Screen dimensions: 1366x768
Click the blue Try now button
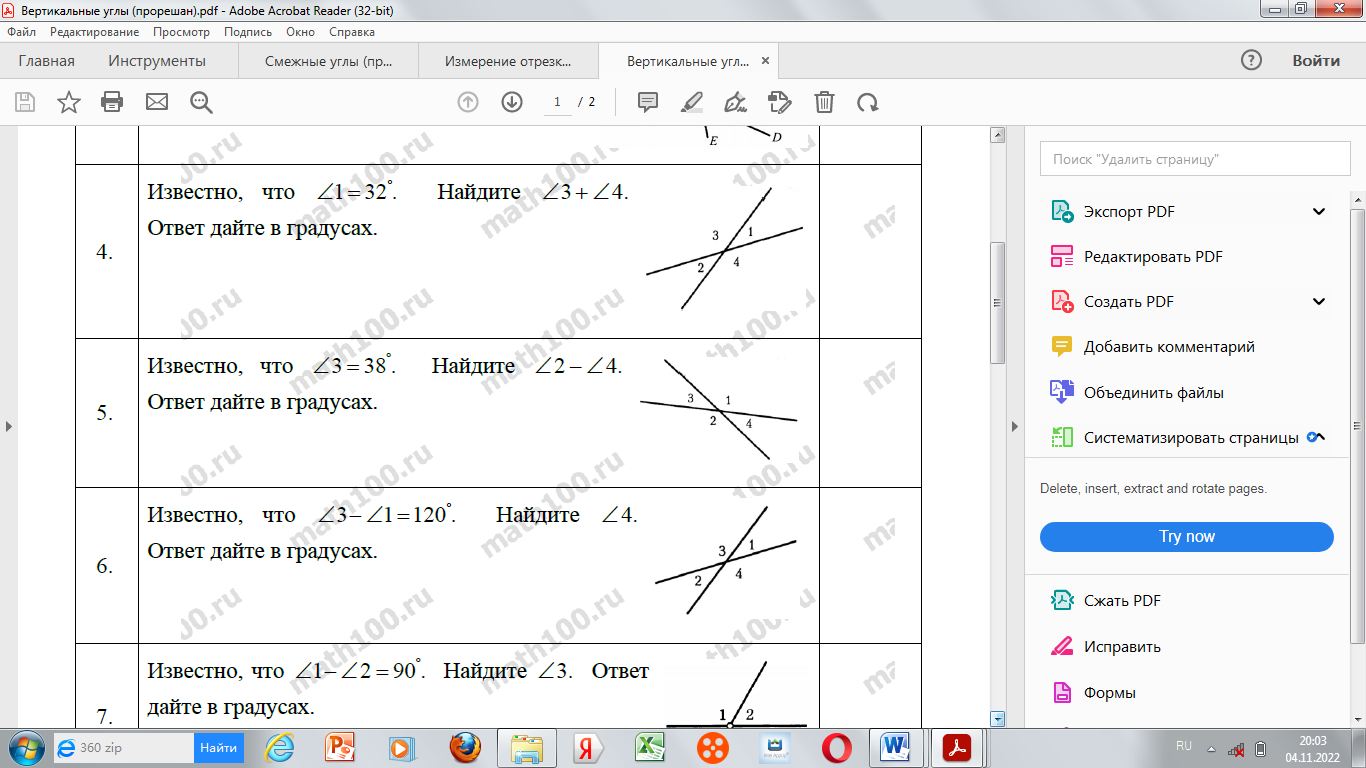[x=1187, y=537]
